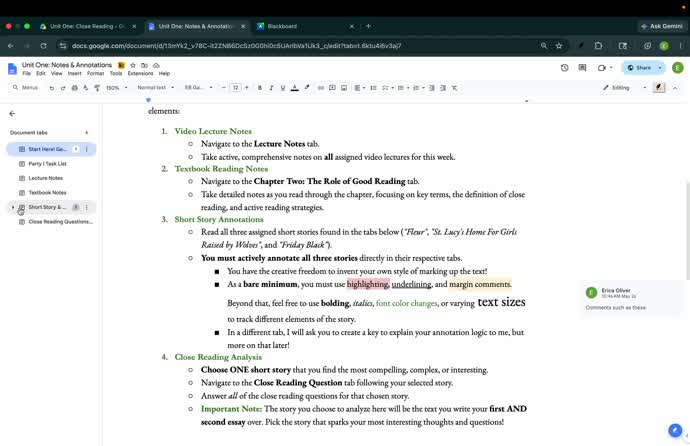Run spelling and grammar check

tap(85, 88)
